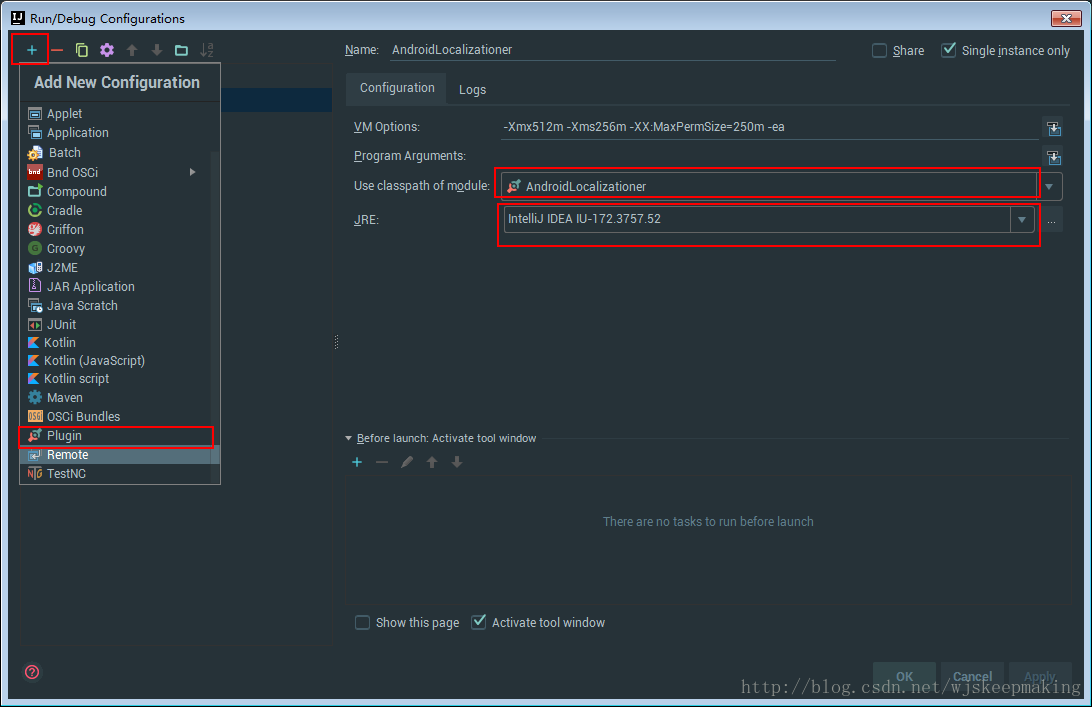Expand the Program Arguments editor icon

1054,157
